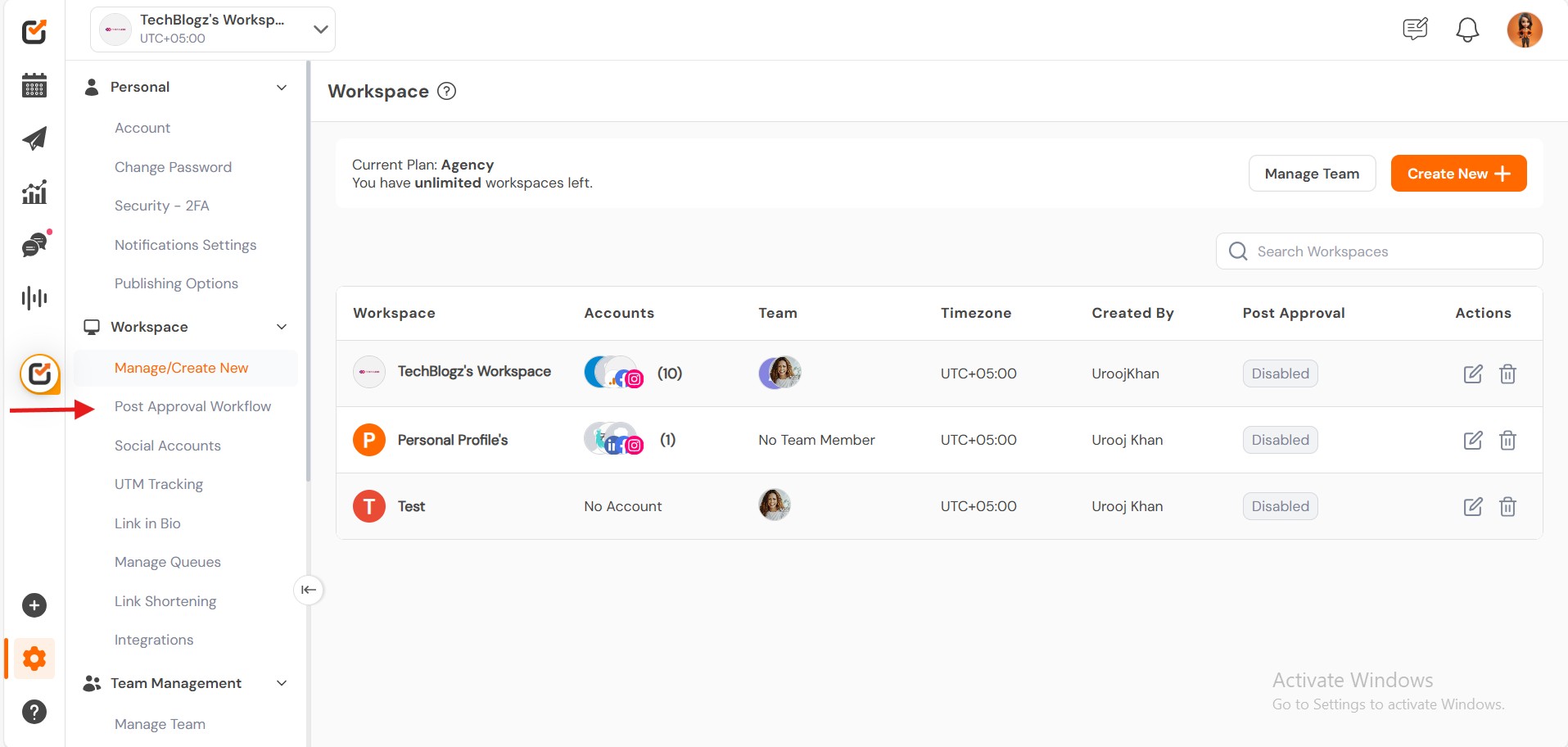The width and height of the screenshot is (1568, 747).
Task: Edit the Personal Profile's workspace
Action: (1472, 441)
